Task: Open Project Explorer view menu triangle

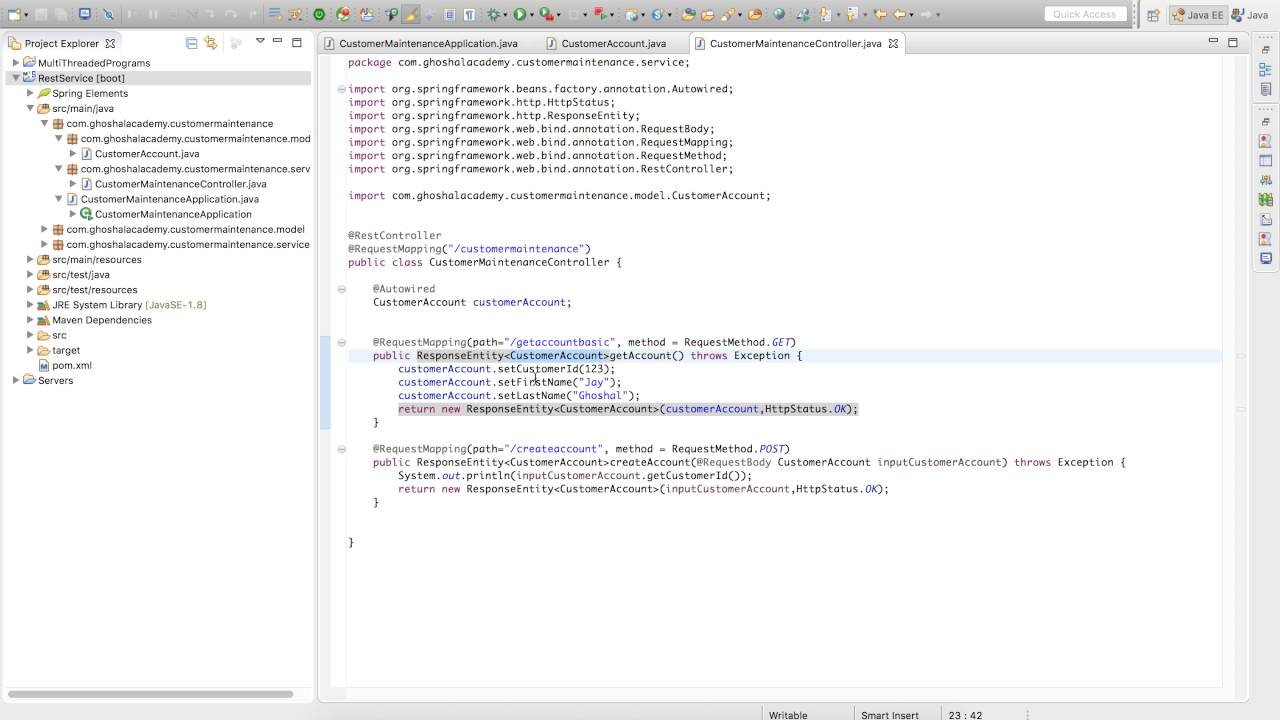Action: (260, 42)
